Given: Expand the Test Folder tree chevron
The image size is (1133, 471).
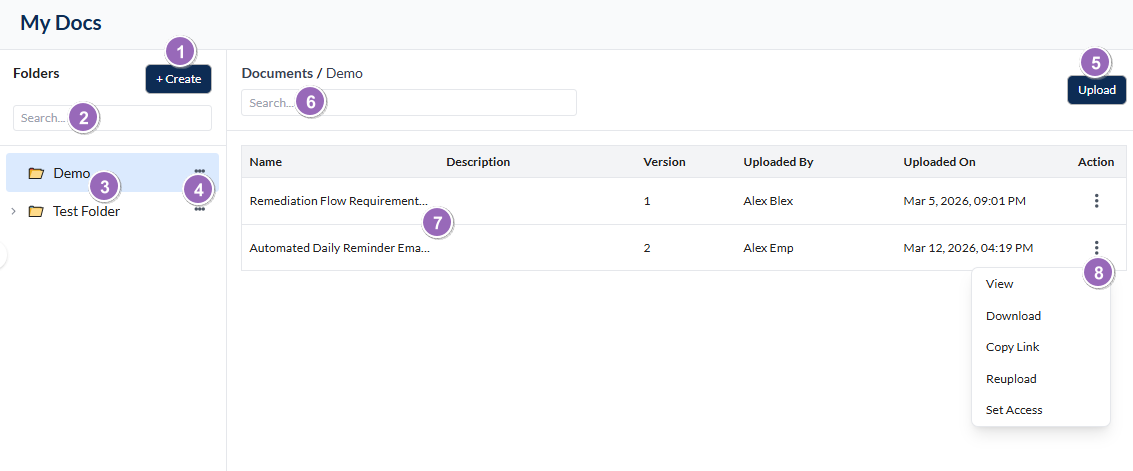Looking at the screenshot, I should pyautogui.click(x=13, y=212).
